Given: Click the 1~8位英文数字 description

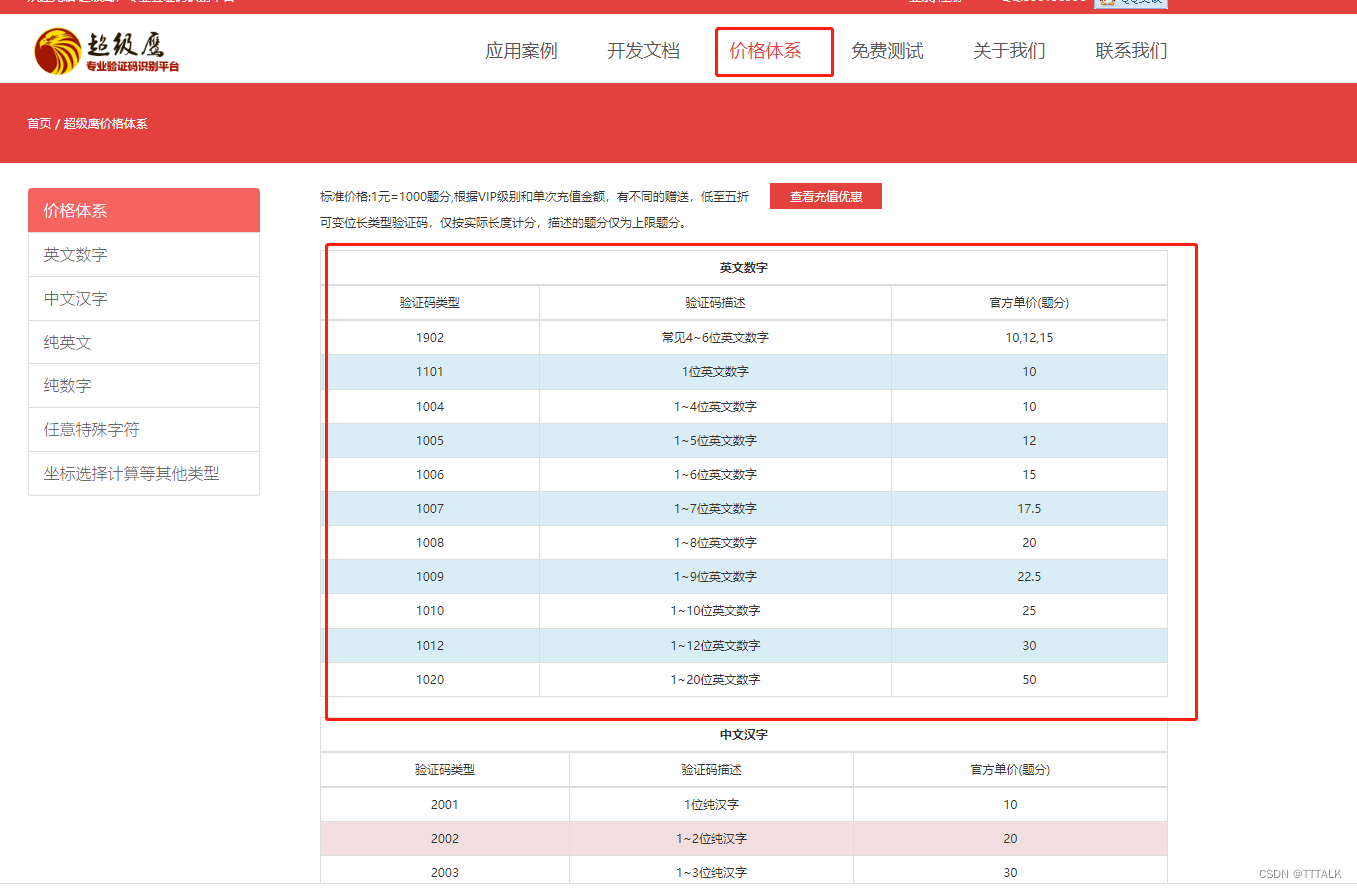Looking at the screenshot, I should [715, 543].
